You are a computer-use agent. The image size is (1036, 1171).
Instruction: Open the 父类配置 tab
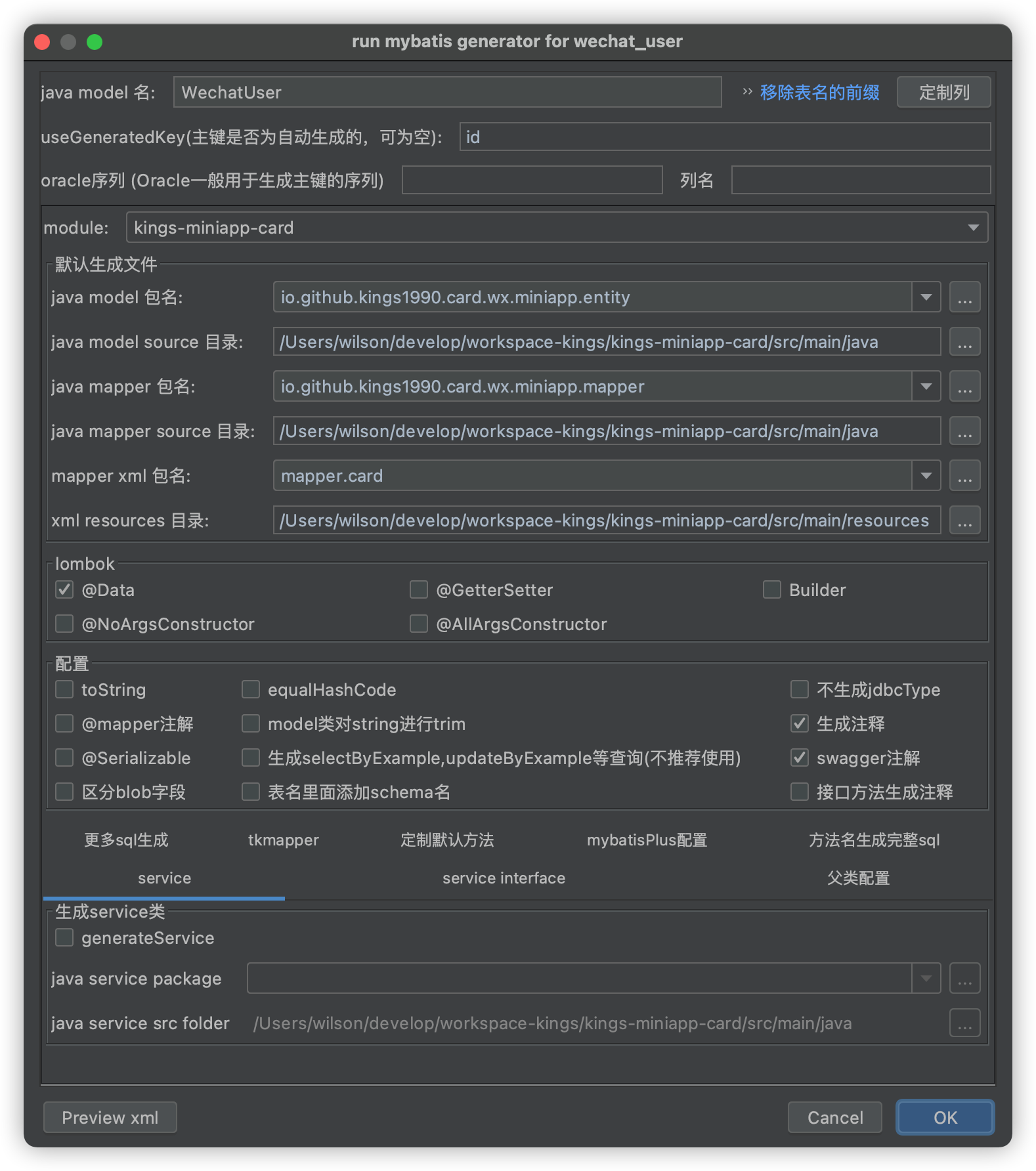pyautogui.click(x=858, y=878)
